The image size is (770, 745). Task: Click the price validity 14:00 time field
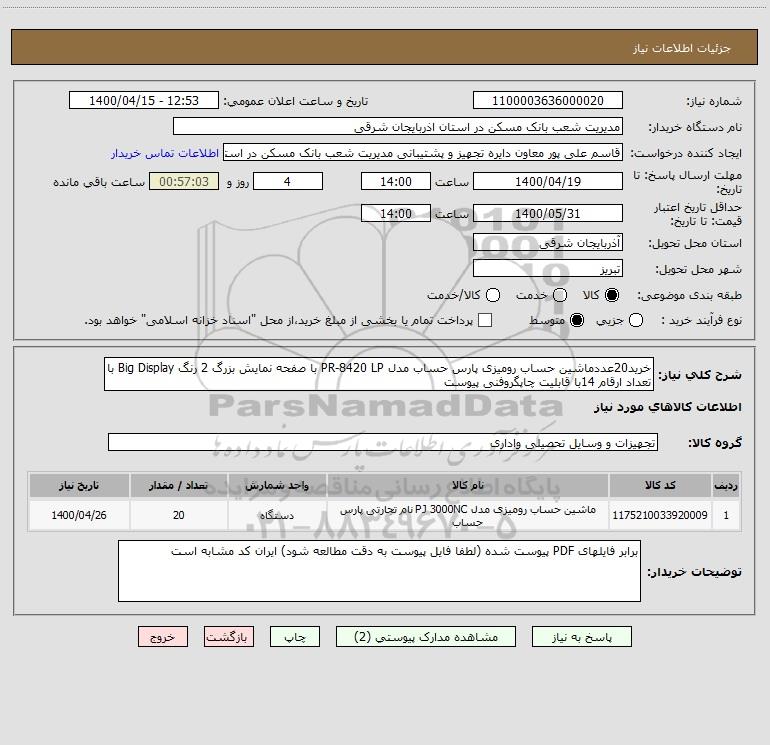coord(396,213)
